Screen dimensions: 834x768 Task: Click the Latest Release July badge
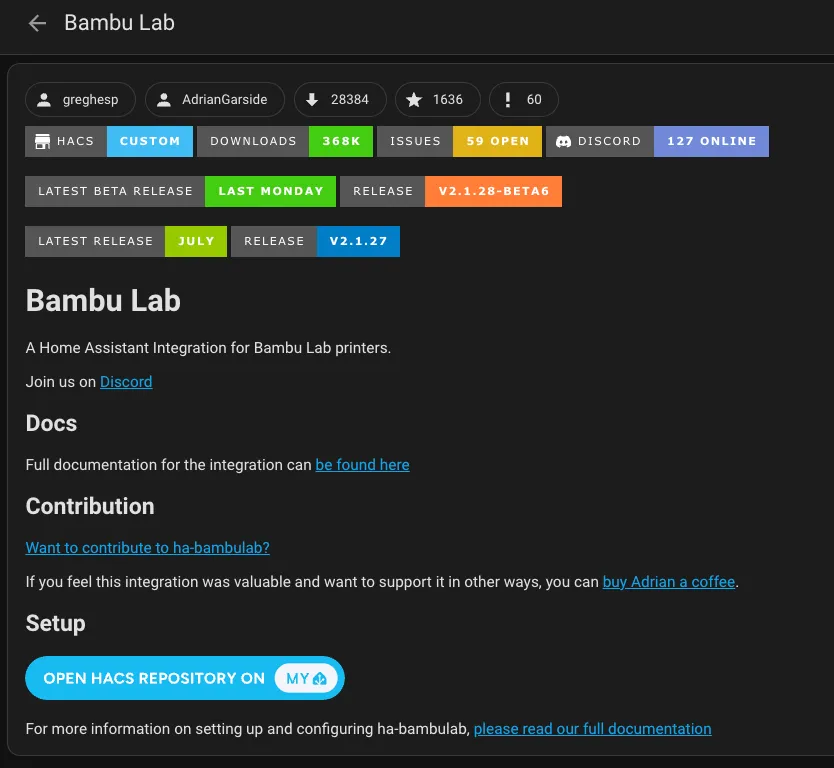tap(126, 241)
